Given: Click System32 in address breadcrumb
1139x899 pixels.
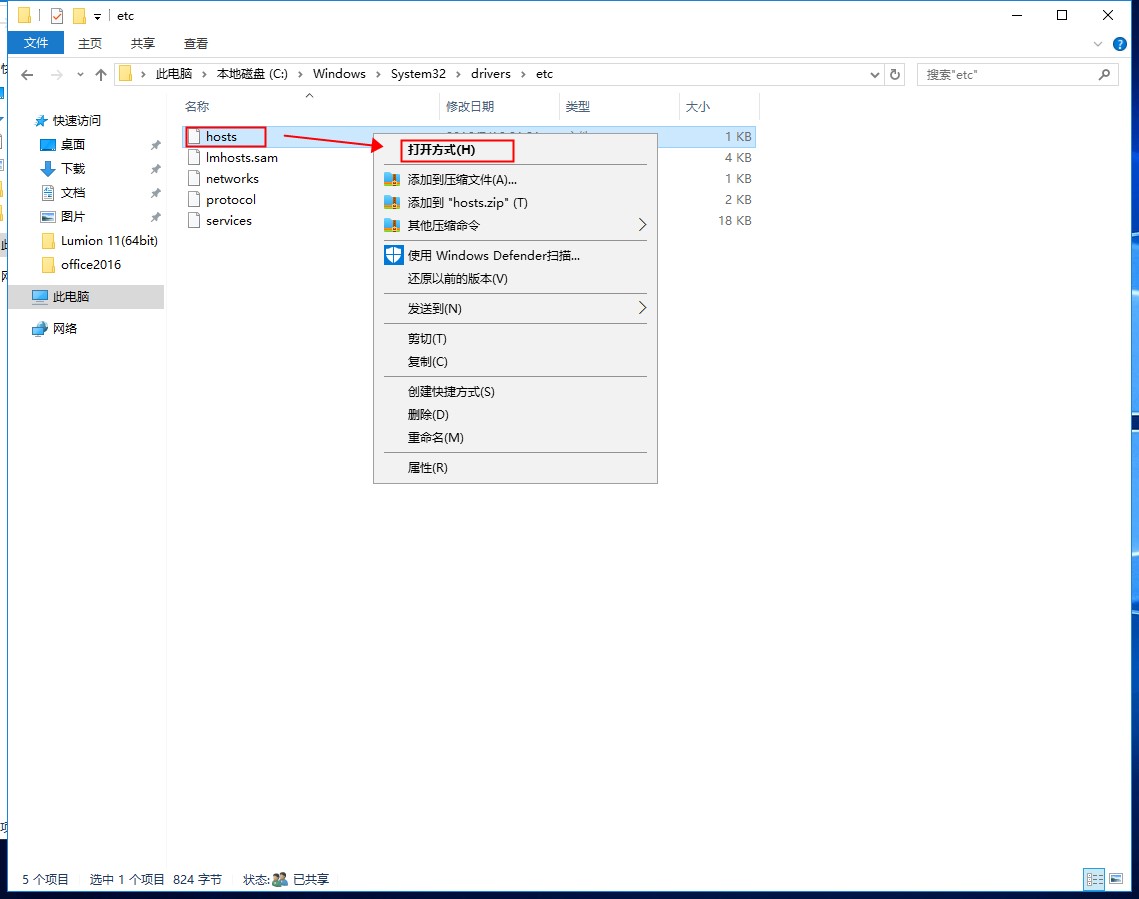Looking at the screenshot, I should (417, 74).
